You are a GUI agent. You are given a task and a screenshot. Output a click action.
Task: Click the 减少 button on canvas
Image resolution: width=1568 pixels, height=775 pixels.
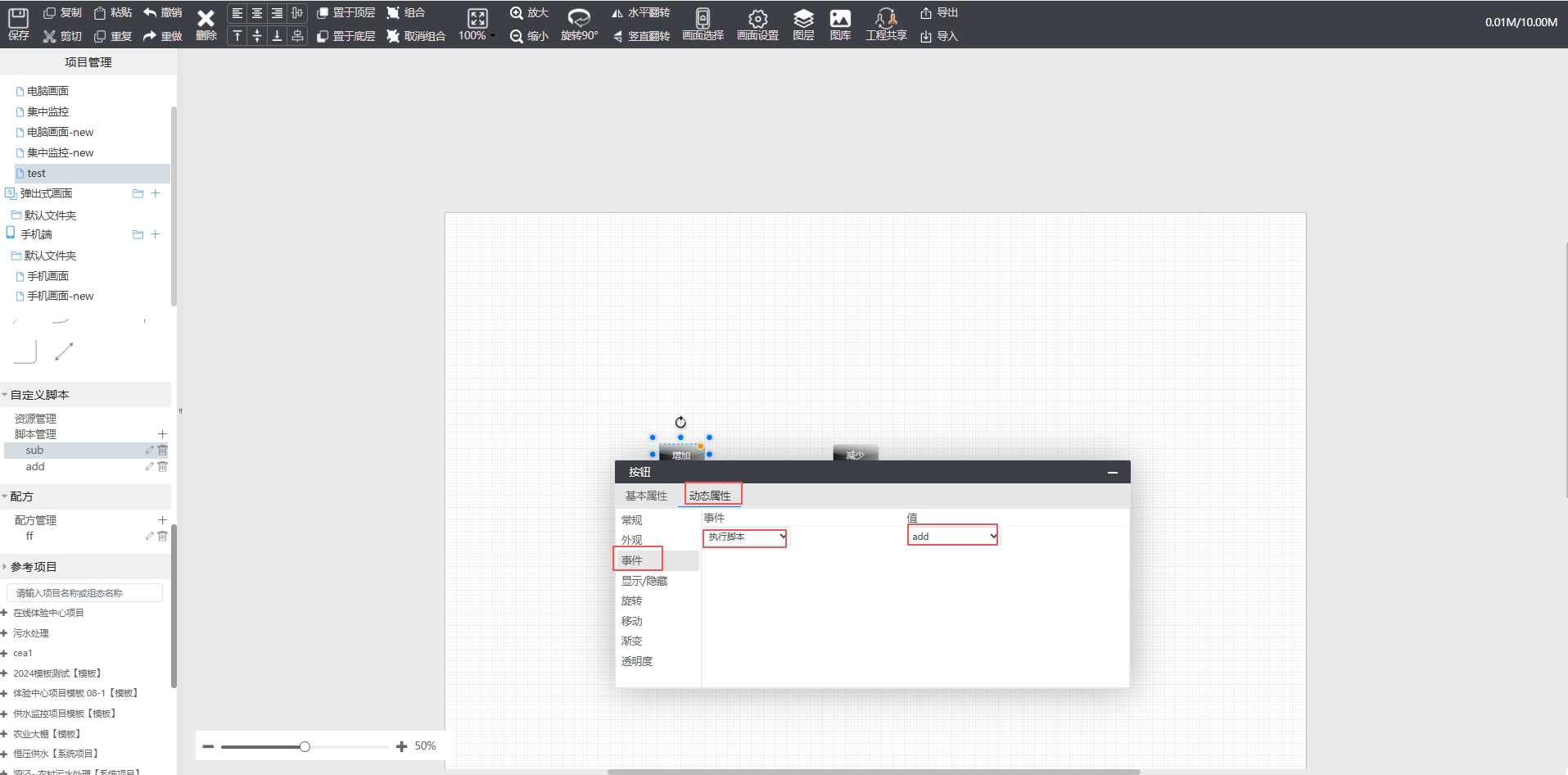point(855,453)
